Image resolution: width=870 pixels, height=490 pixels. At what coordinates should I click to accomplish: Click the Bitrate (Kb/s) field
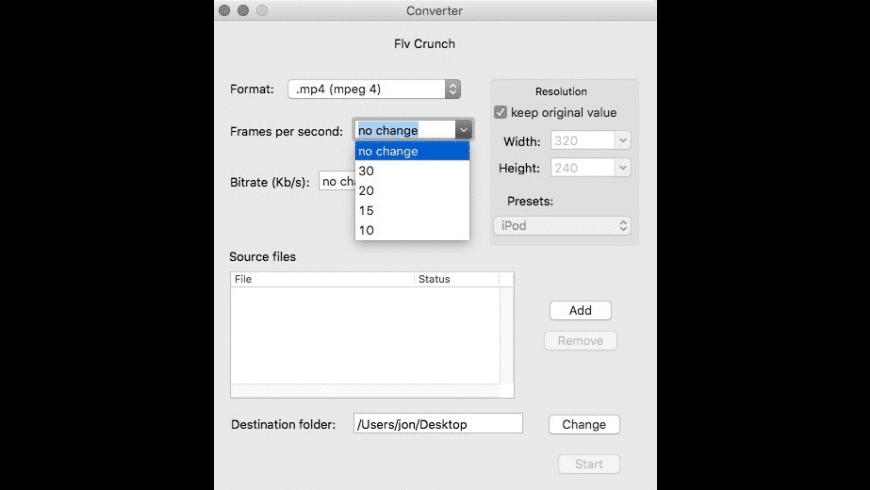337,181
